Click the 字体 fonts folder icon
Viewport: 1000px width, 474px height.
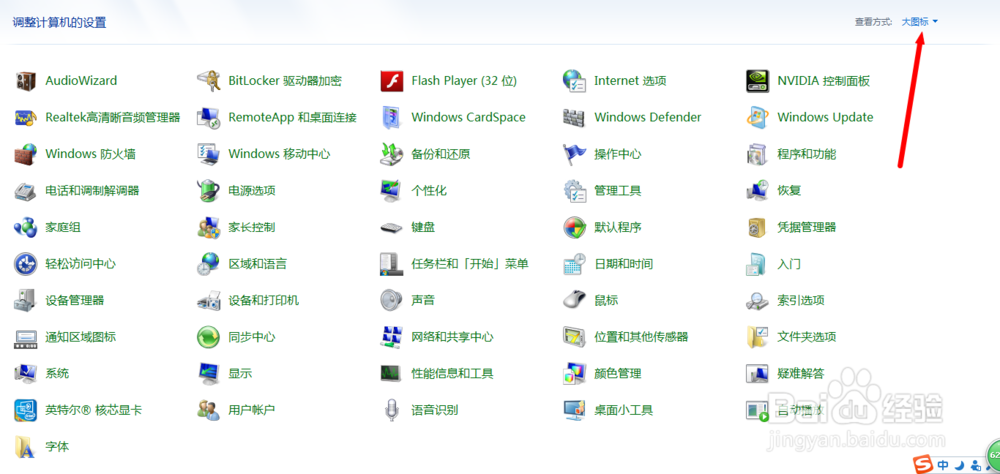tap(26, 446)
